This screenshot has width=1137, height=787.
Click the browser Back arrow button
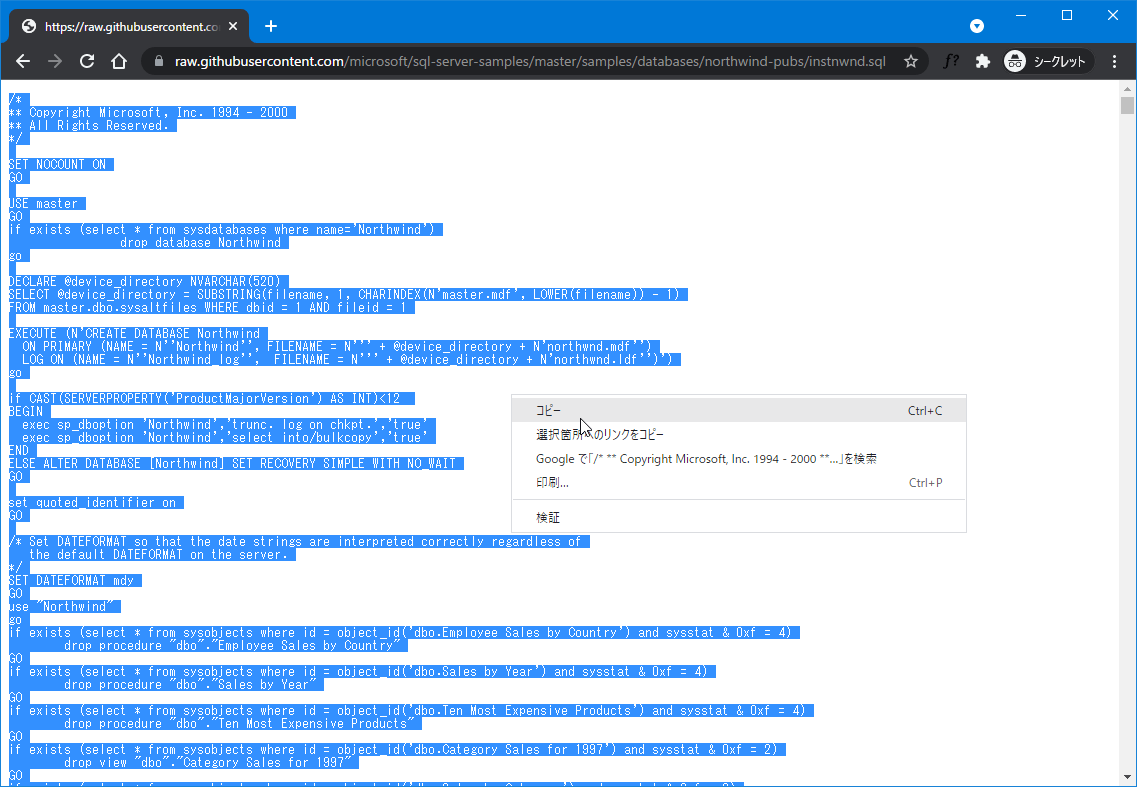pyautogui.click(x=23, y=61)
